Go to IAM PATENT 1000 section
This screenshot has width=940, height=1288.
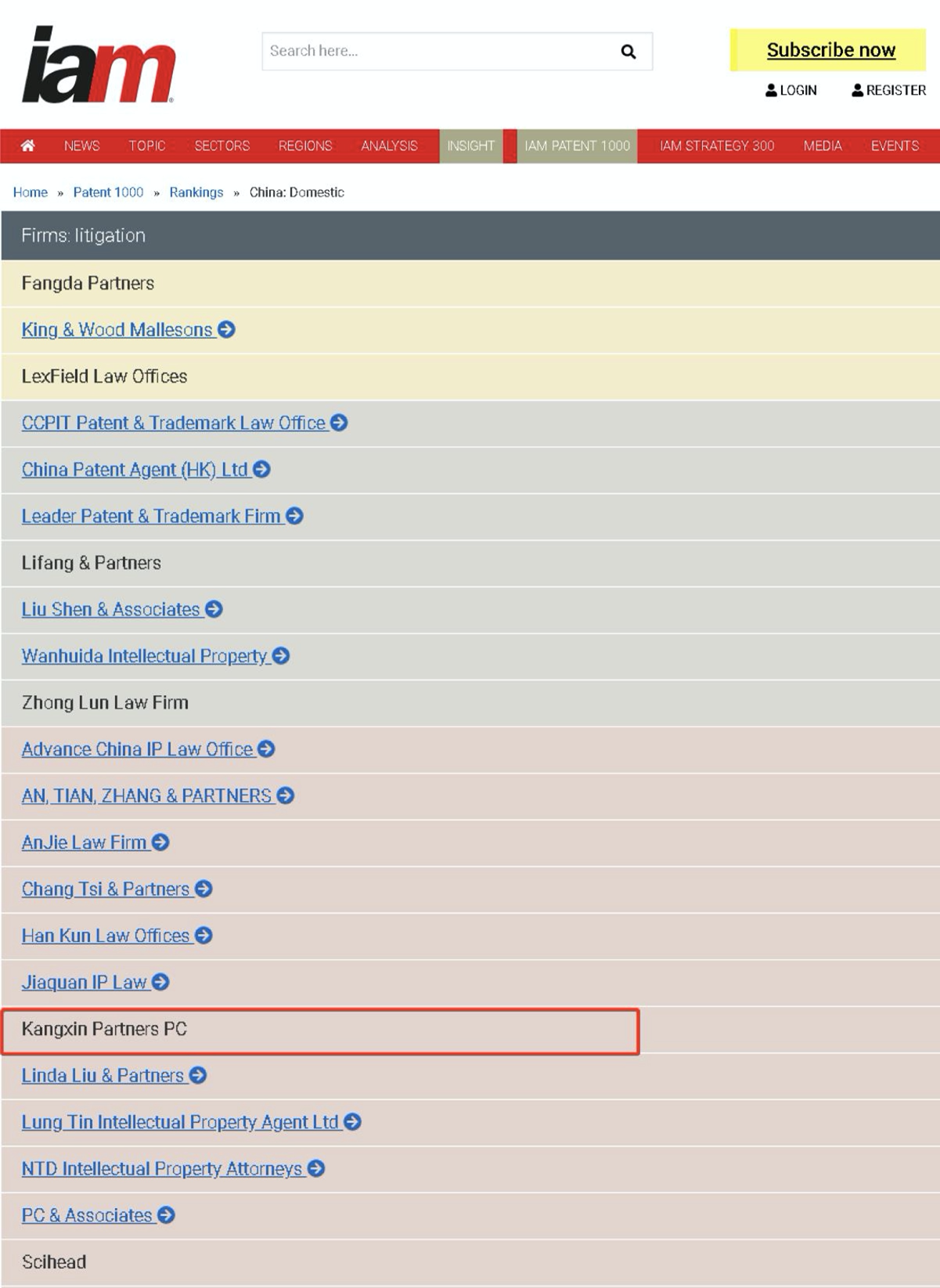(577, 146)
